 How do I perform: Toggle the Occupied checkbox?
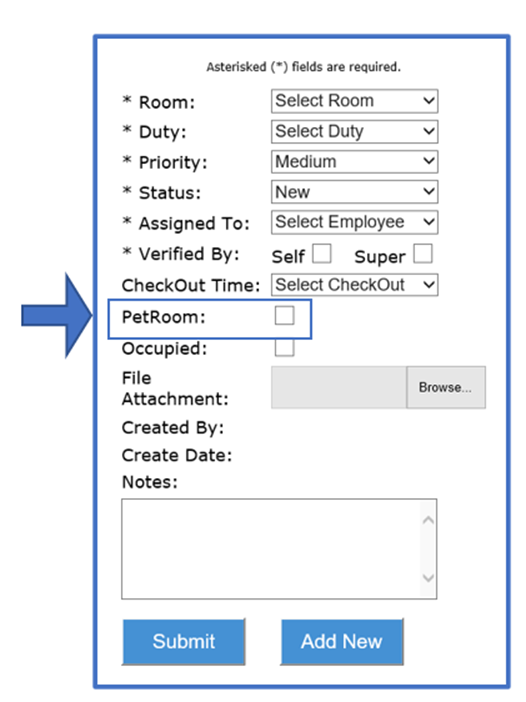[285, 348]
